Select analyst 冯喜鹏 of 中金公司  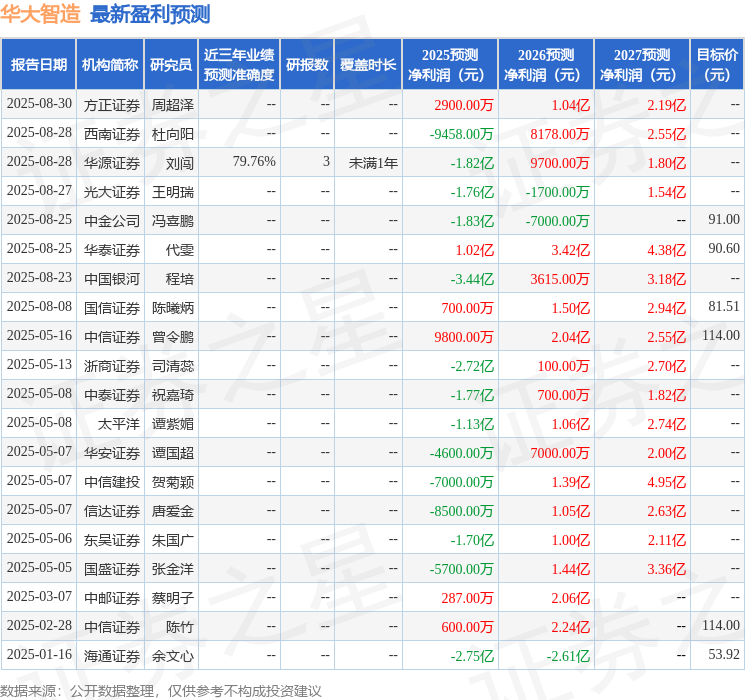172,220
